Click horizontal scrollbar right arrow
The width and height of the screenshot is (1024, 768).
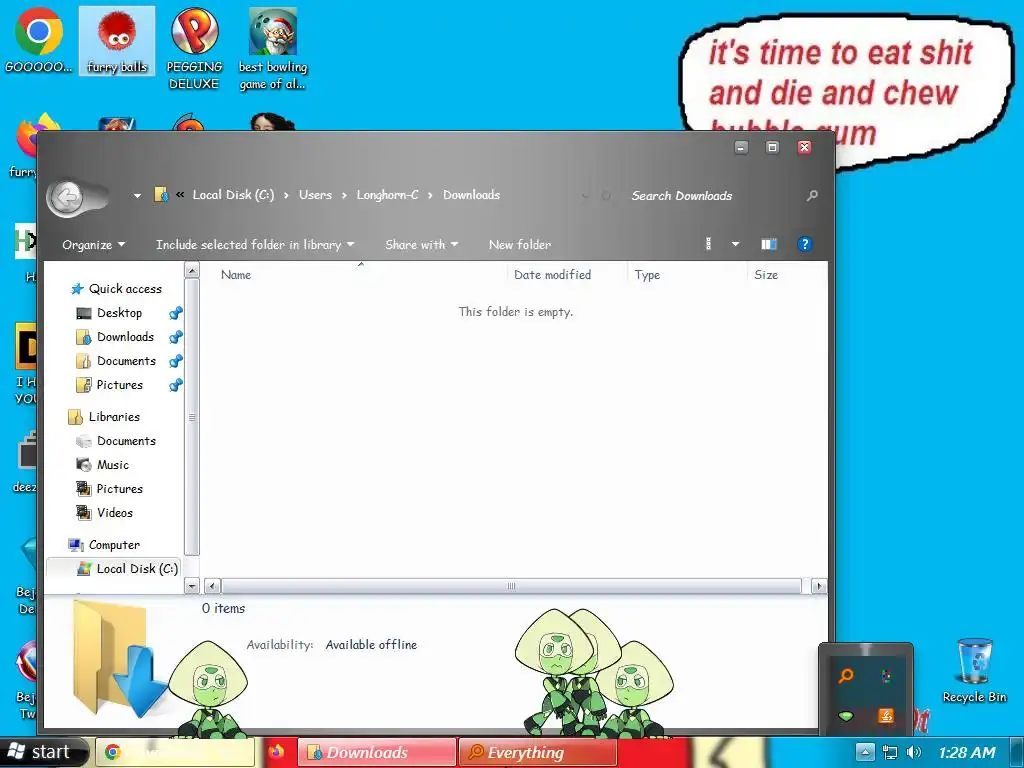(819, 586)
